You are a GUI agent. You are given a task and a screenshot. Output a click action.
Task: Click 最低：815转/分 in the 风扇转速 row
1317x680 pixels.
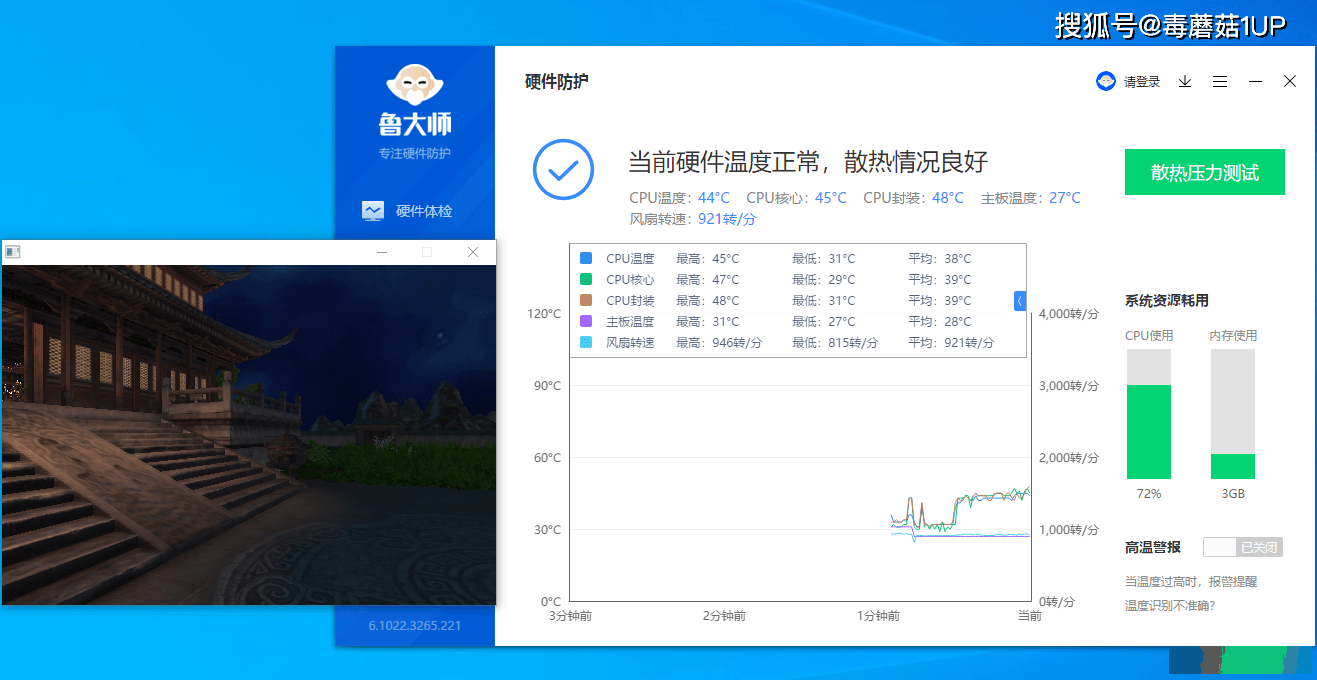[835, 342]
